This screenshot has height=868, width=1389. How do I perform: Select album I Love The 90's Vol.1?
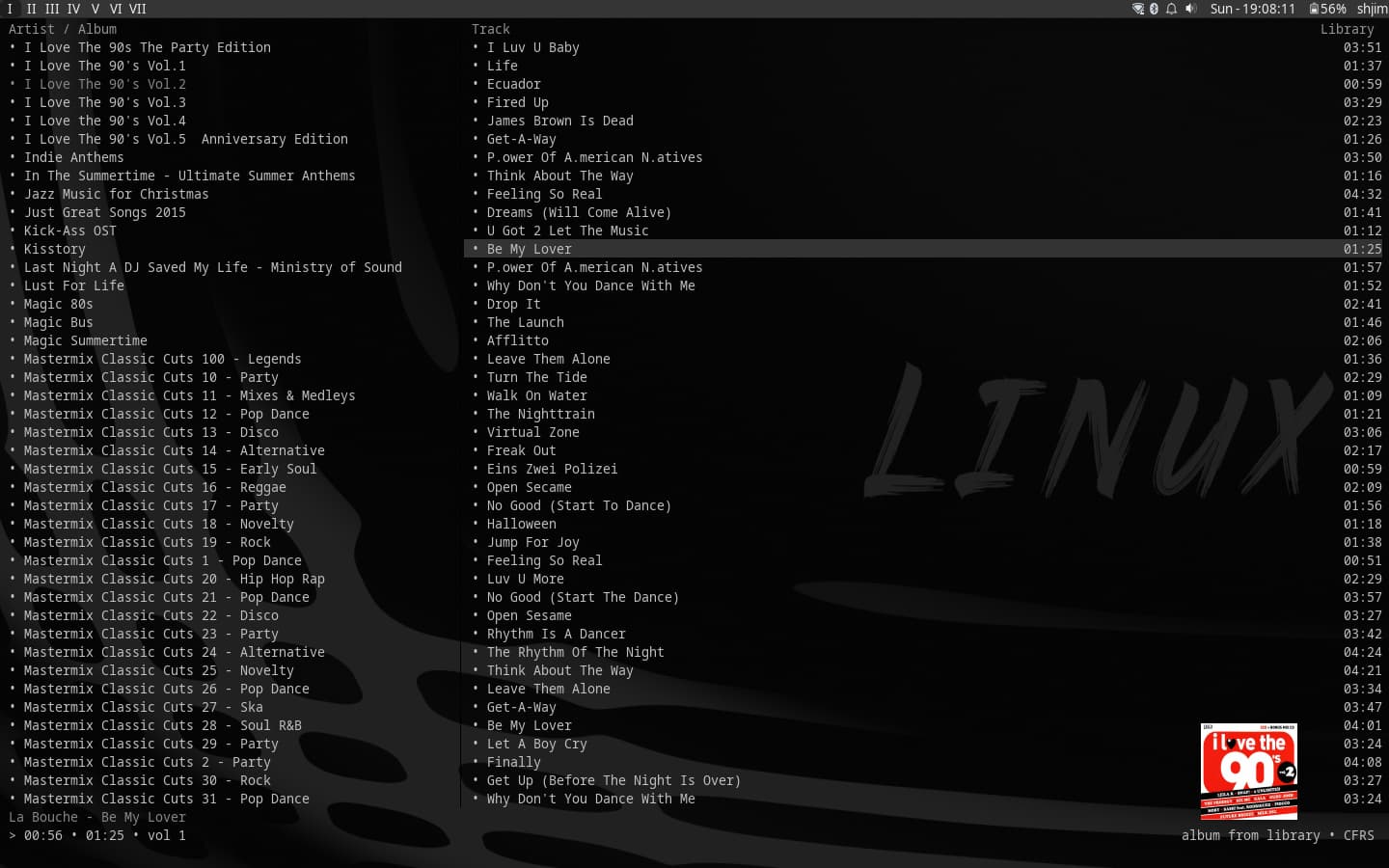click(x=105, y=66)
